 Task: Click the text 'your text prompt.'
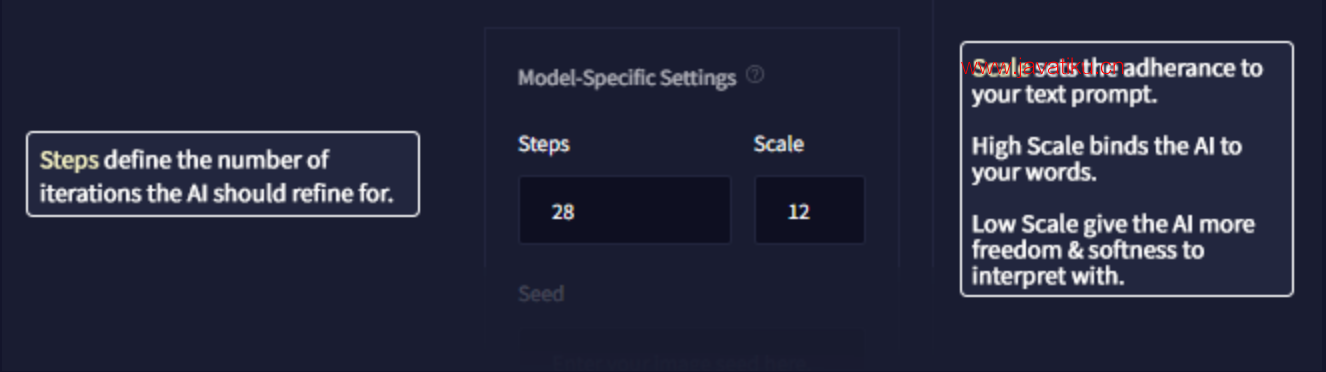coord(1064,96)
